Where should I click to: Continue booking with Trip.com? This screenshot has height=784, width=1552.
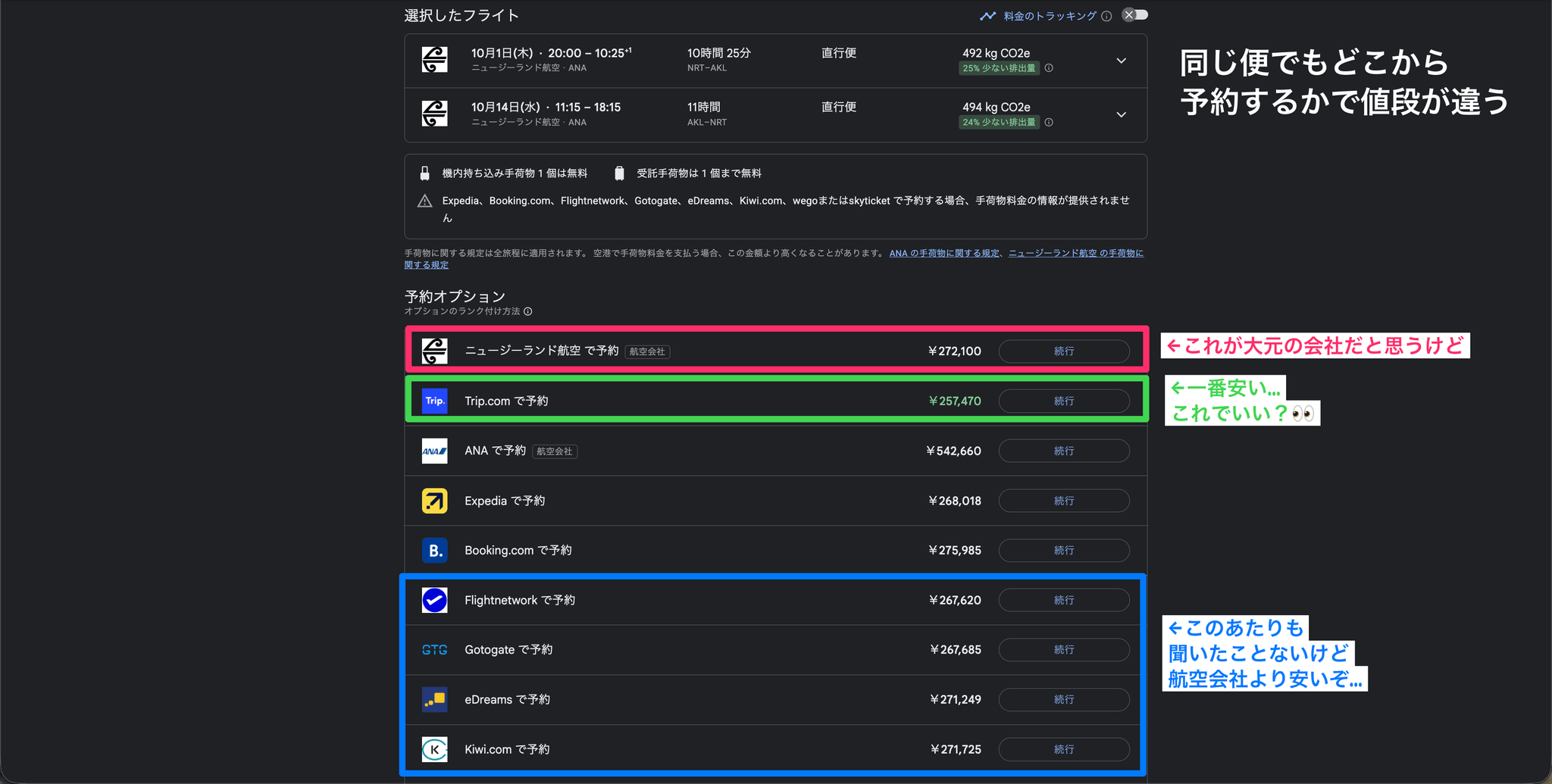tap(1064, 401)
